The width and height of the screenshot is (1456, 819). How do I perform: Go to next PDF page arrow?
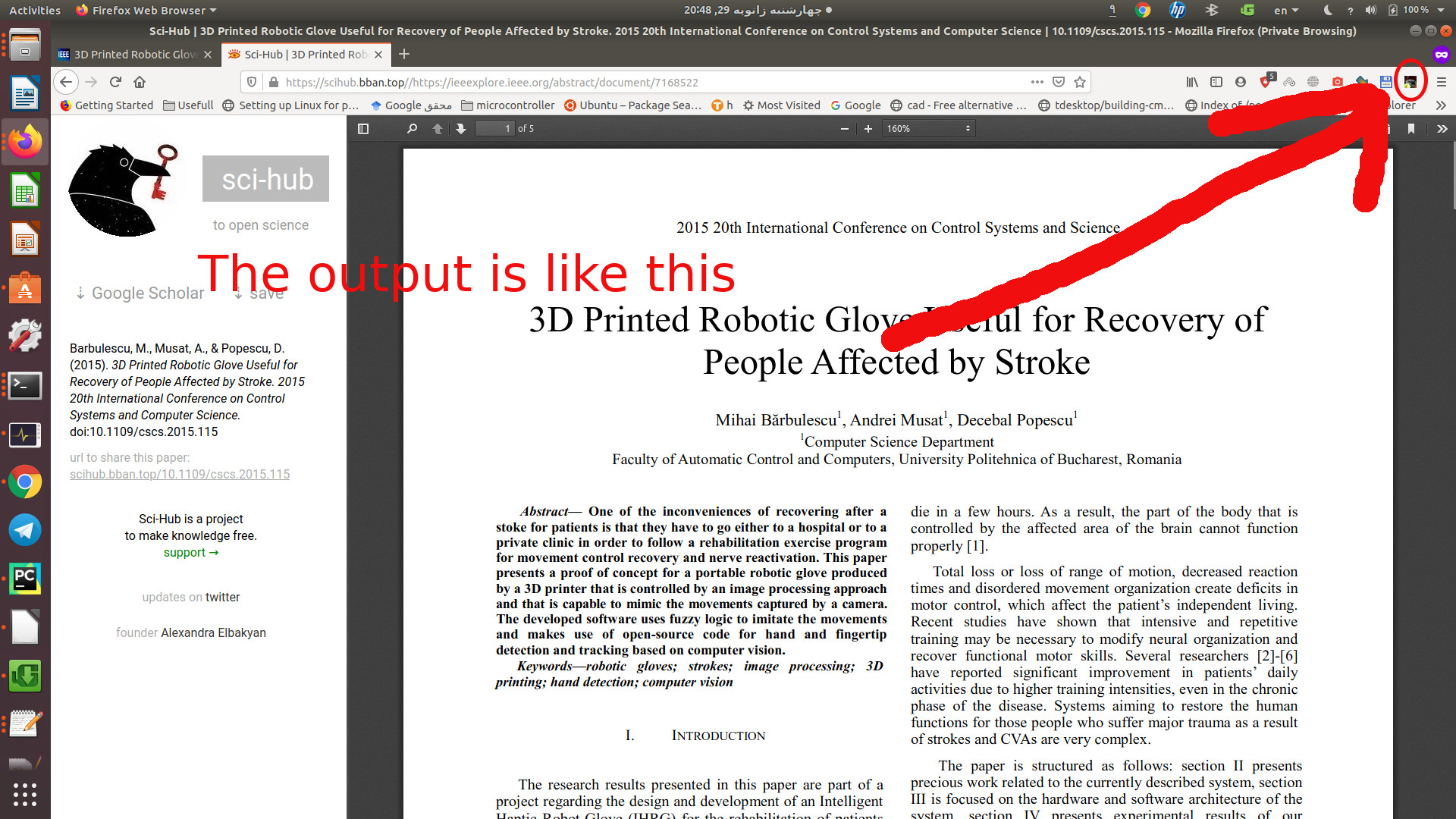click(461, 129)
